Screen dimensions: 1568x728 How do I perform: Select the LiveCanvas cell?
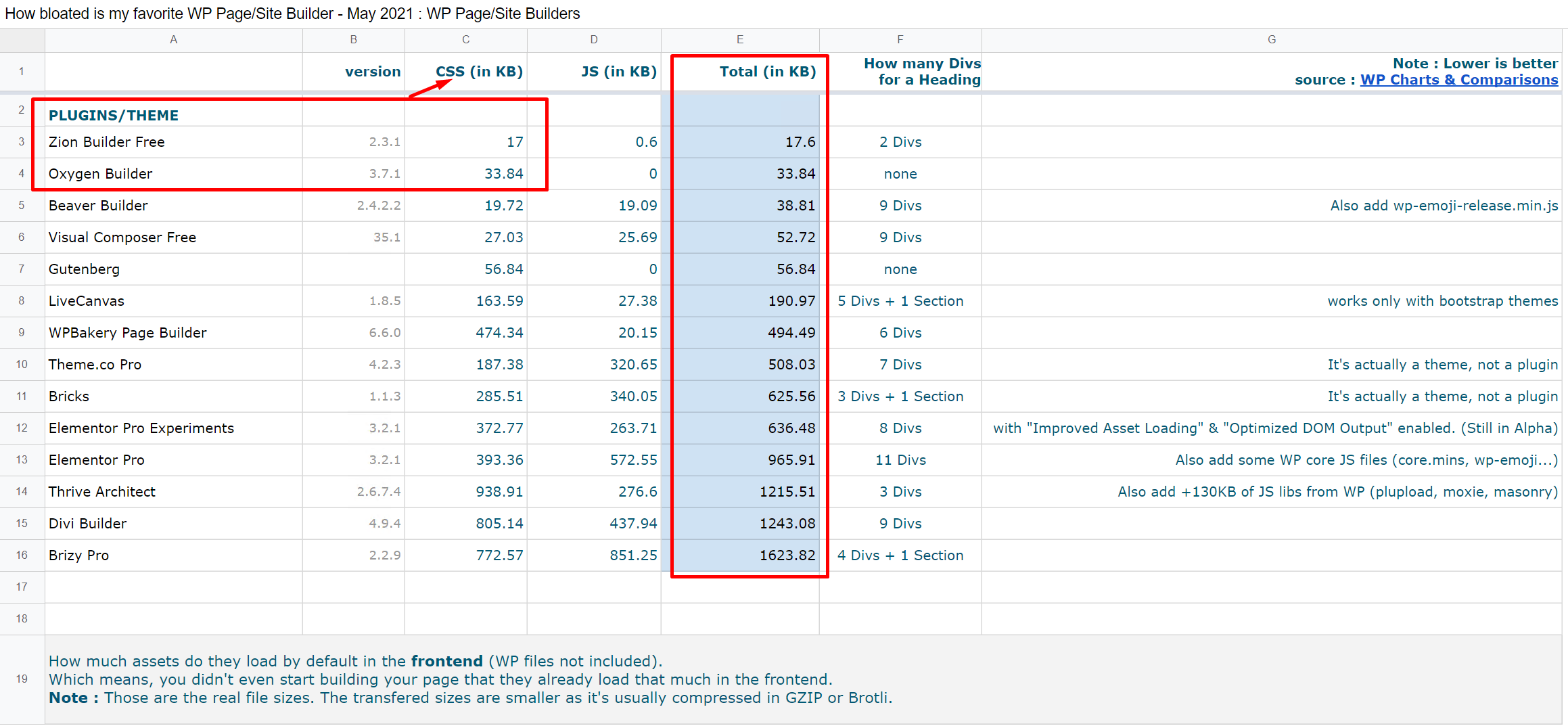click(174, 301)
